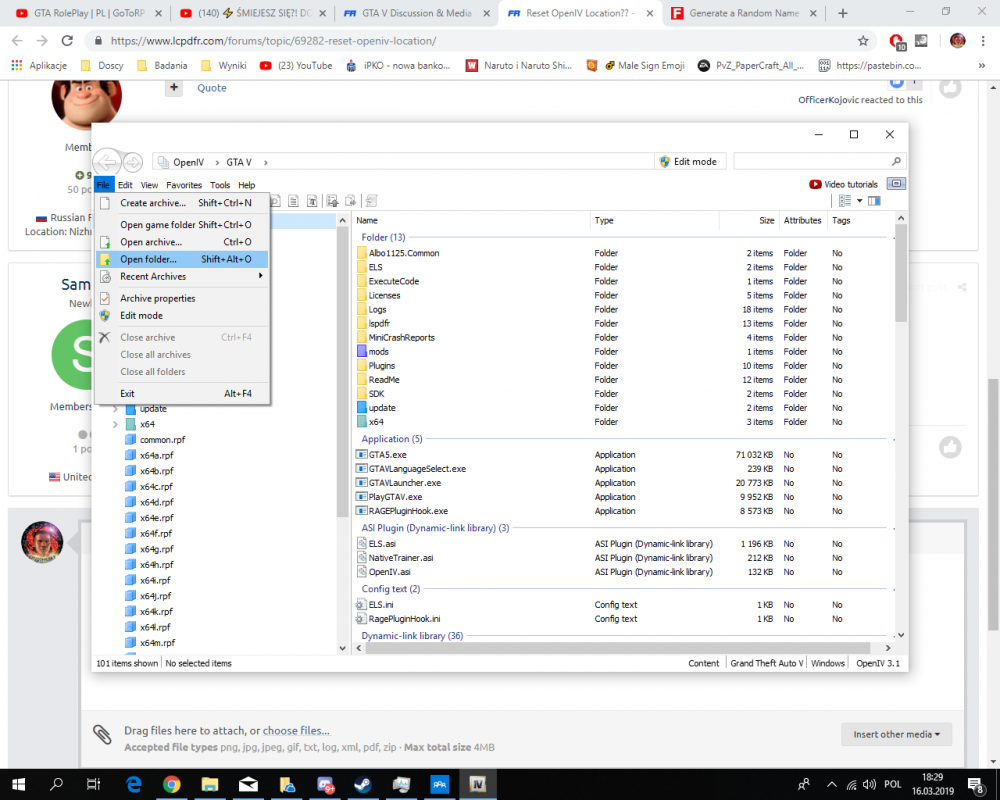Choose Exit from the File menu

pos(182,394)
